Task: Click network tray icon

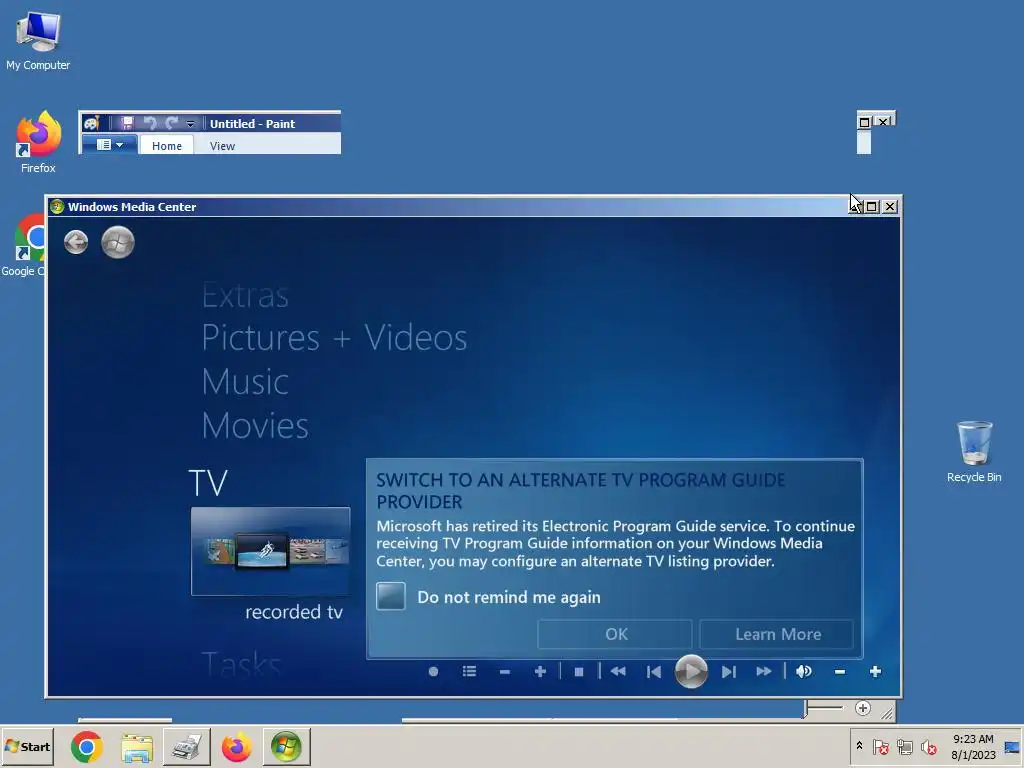Action: [904, 747]
